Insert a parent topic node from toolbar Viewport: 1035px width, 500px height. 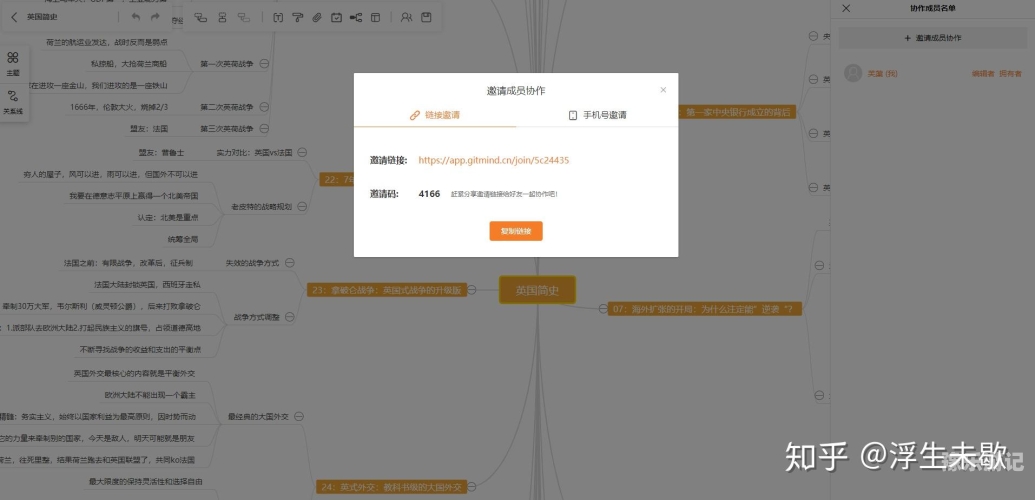[x=244, y=18]
